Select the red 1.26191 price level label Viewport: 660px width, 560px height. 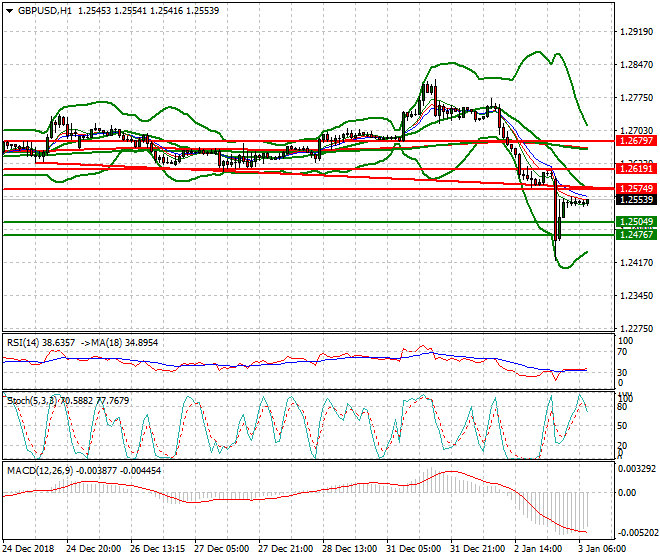point(636,169)
